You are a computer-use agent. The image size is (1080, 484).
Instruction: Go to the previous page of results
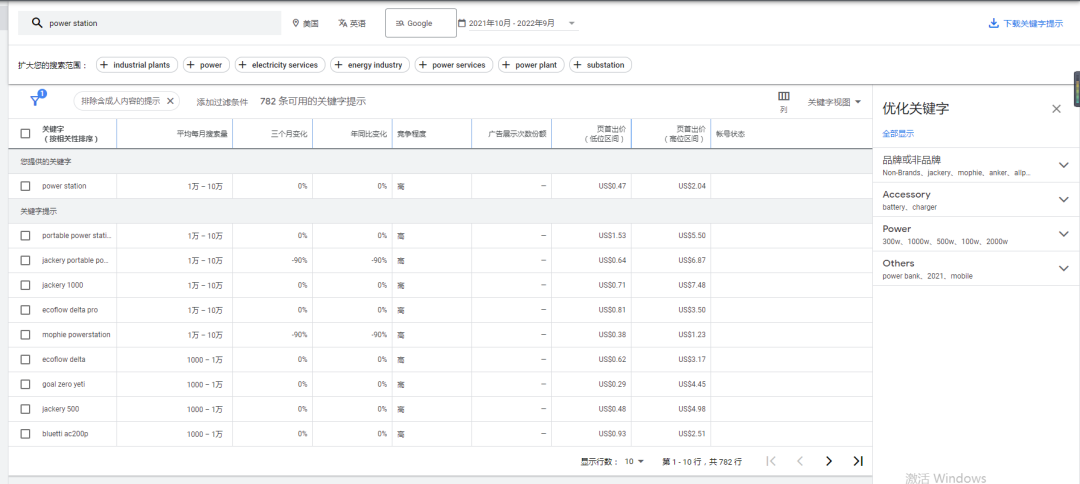pyautogui.click(x=800, y=461)
